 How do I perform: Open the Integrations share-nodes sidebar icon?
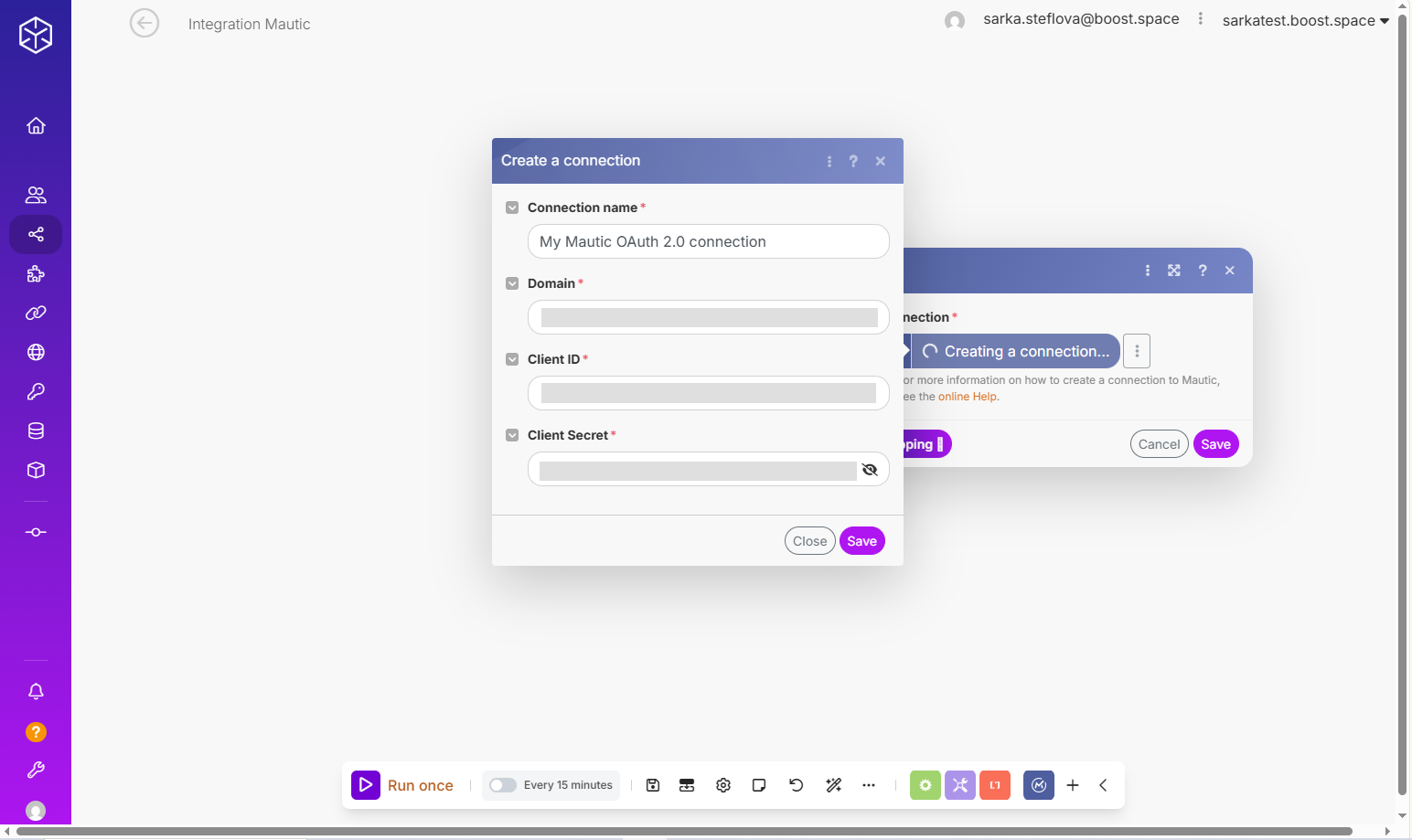click(36, 235)
